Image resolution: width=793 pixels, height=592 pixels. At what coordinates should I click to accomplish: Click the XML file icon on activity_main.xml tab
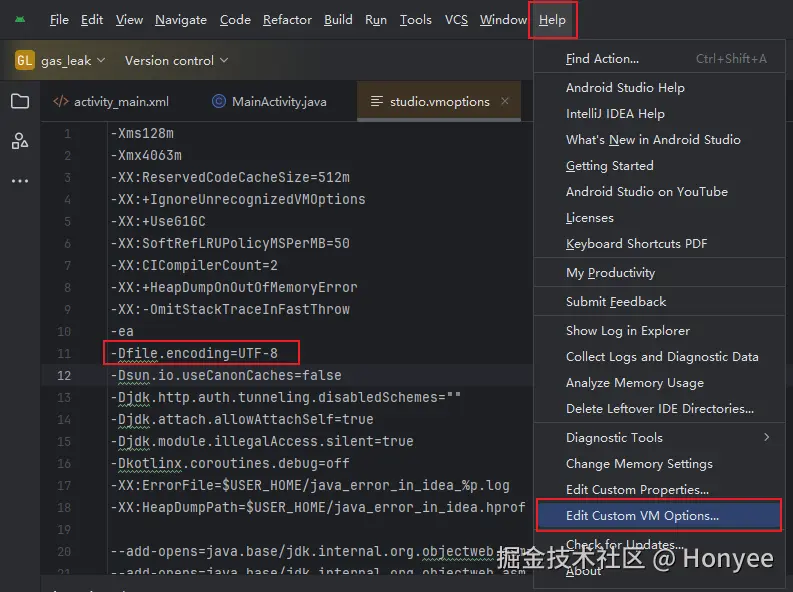[x=61, y=102]
